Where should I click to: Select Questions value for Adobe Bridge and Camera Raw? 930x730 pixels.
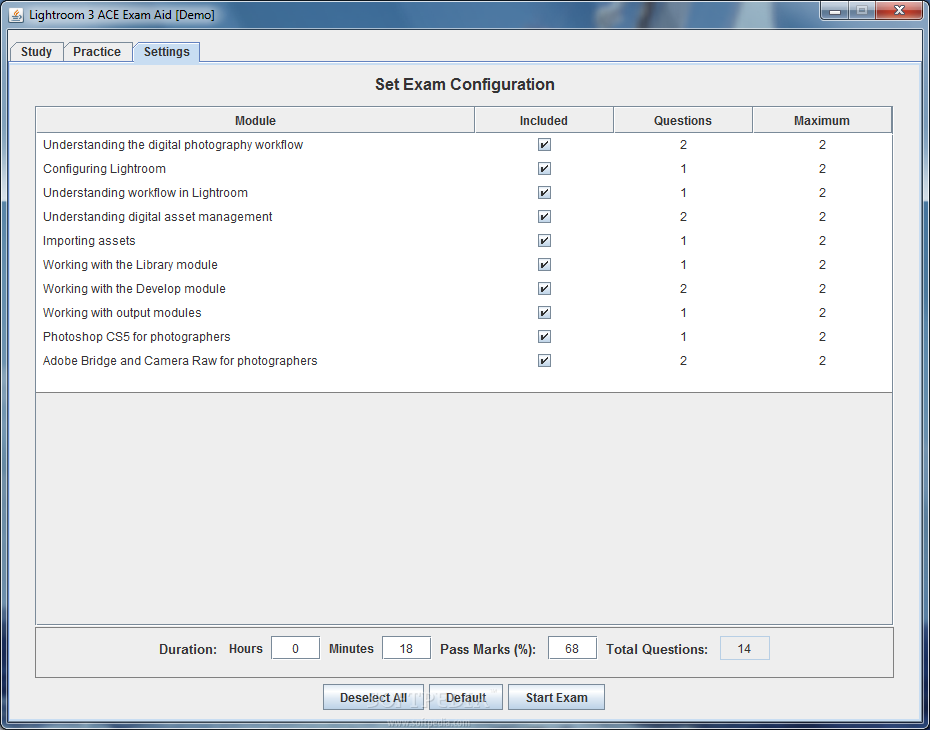(x=683, y=361)
